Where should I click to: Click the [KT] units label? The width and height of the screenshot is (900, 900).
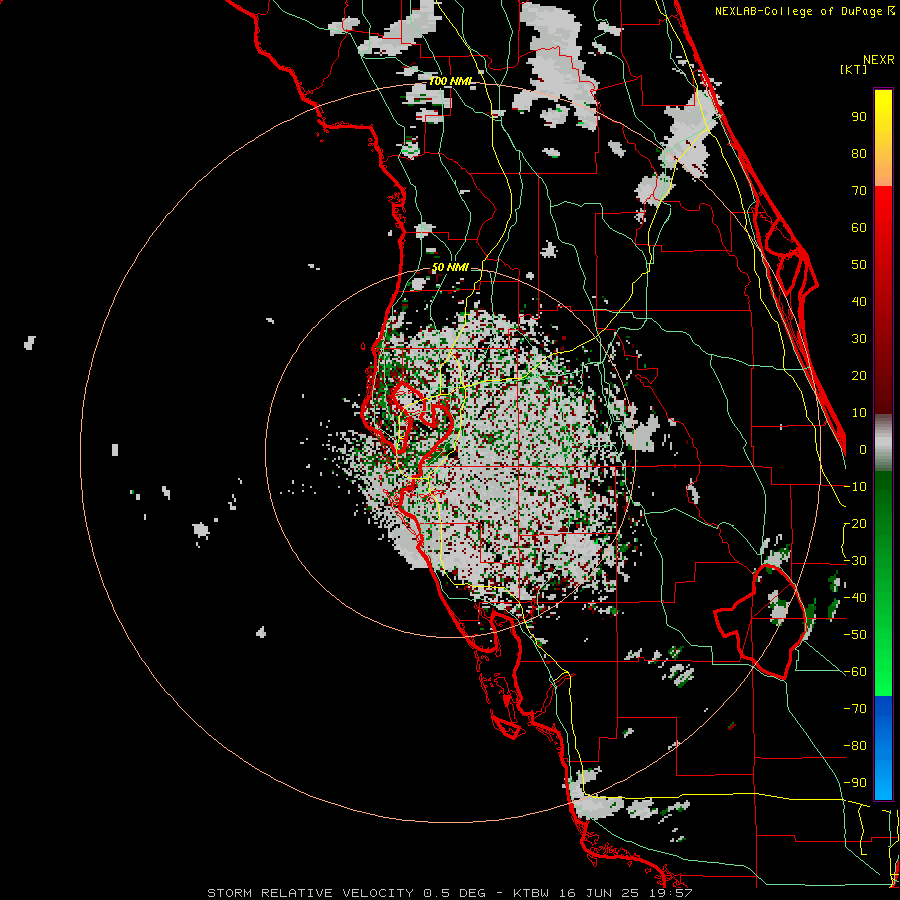coord(854,69)
